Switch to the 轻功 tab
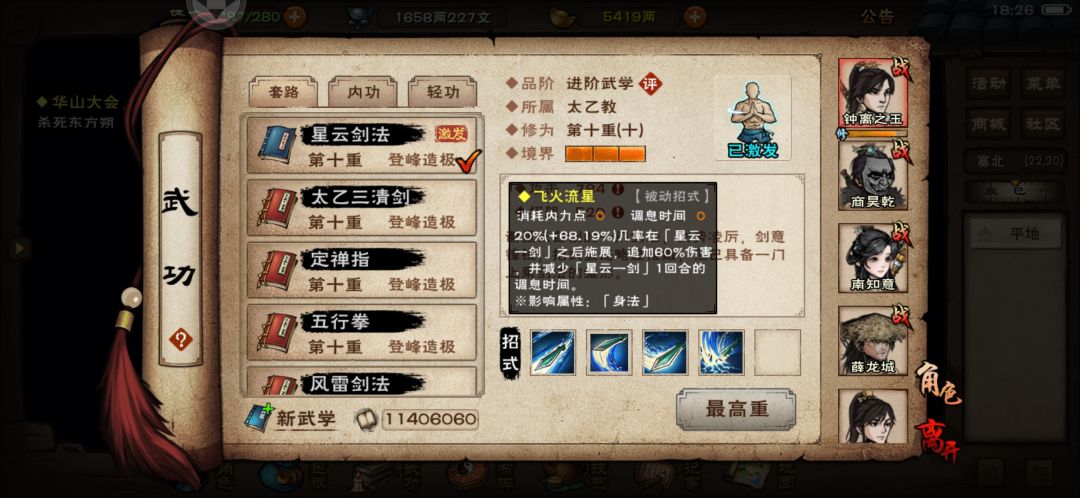Viewport: 1080px width, 498px height. point(442,92)
